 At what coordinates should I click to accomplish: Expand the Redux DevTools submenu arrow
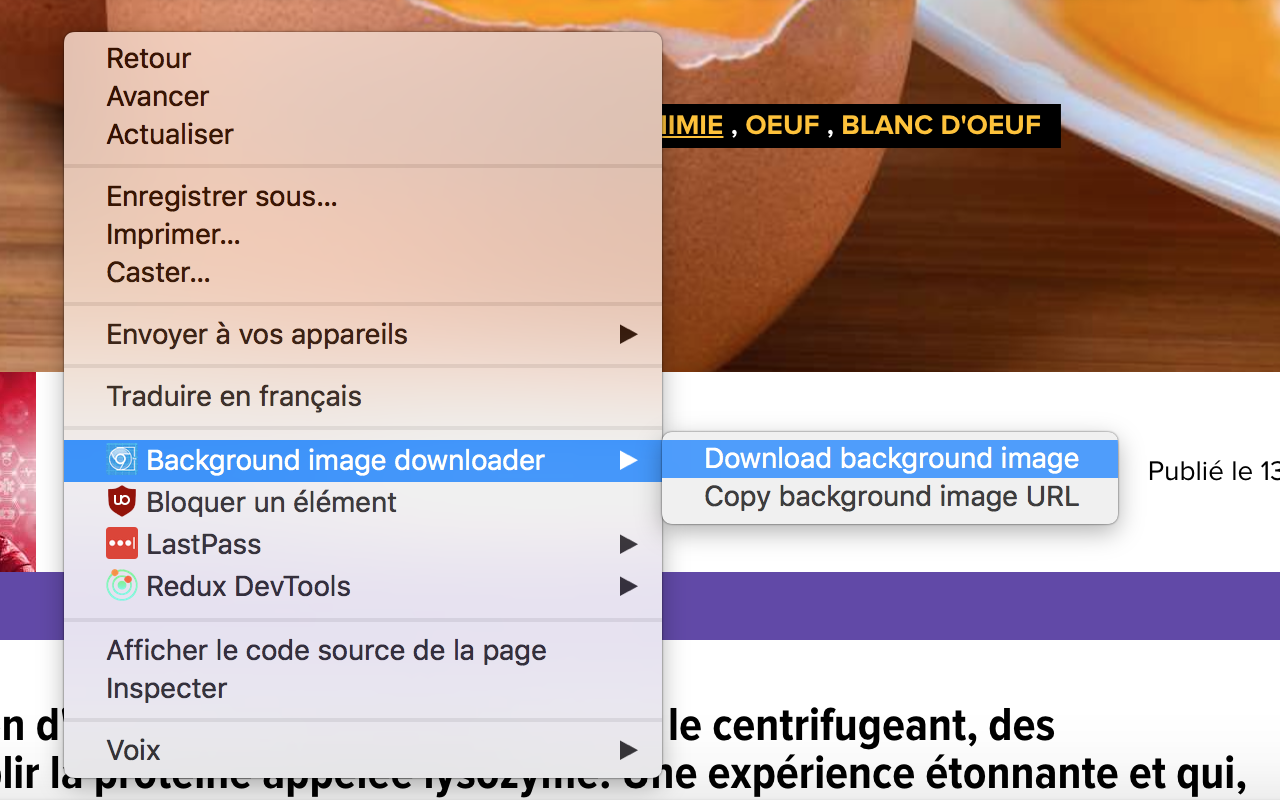click(x=629, y=586)
